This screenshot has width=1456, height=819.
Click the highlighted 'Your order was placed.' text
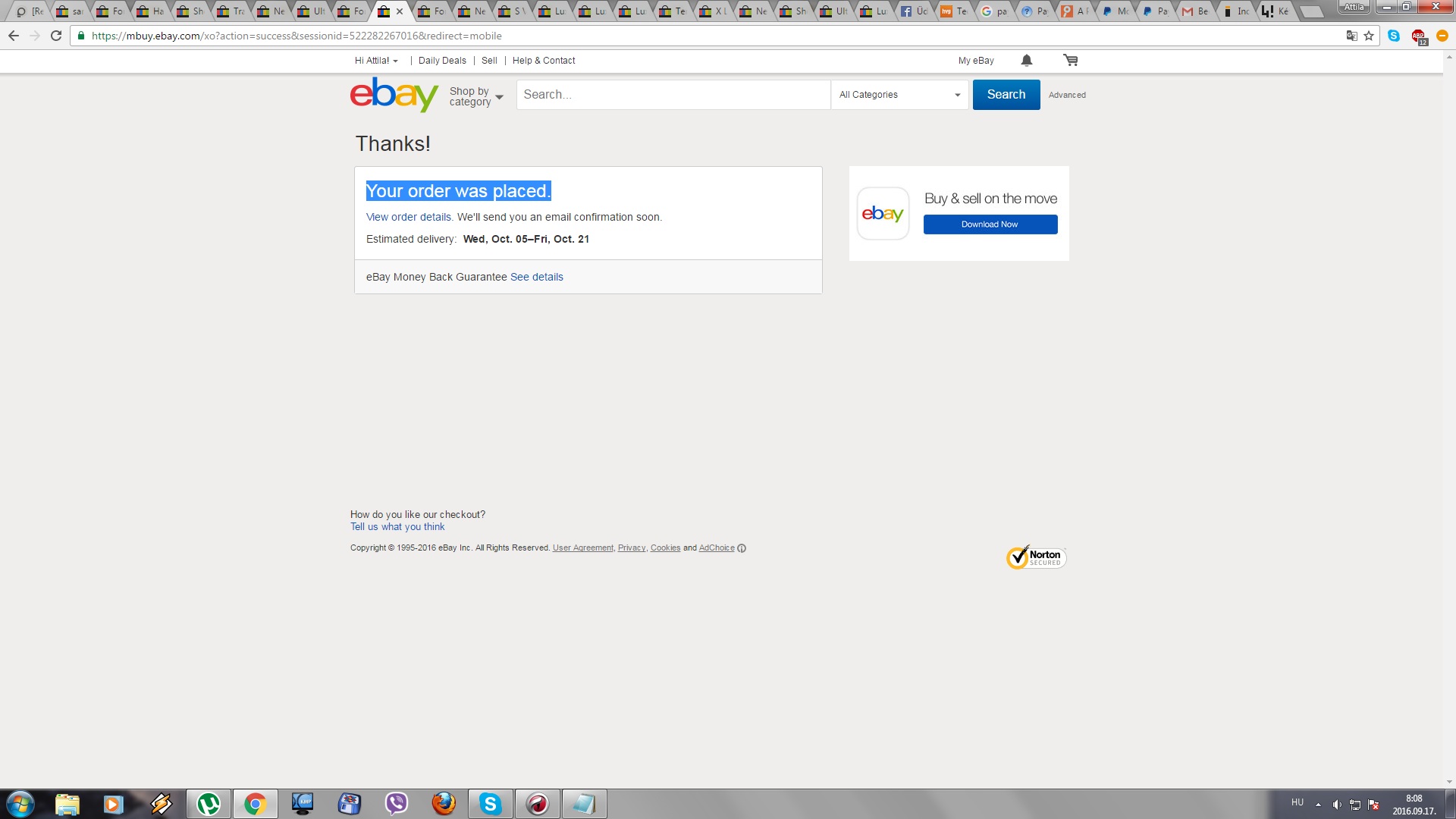click(459, 191)
